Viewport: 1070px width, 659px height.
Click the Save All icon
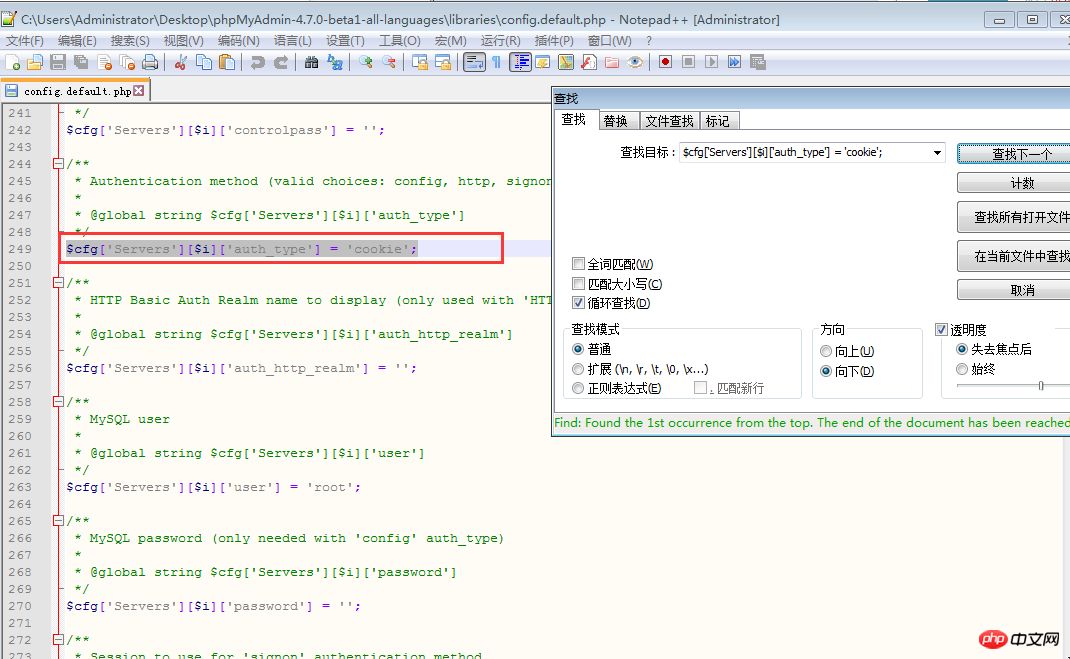81,63
